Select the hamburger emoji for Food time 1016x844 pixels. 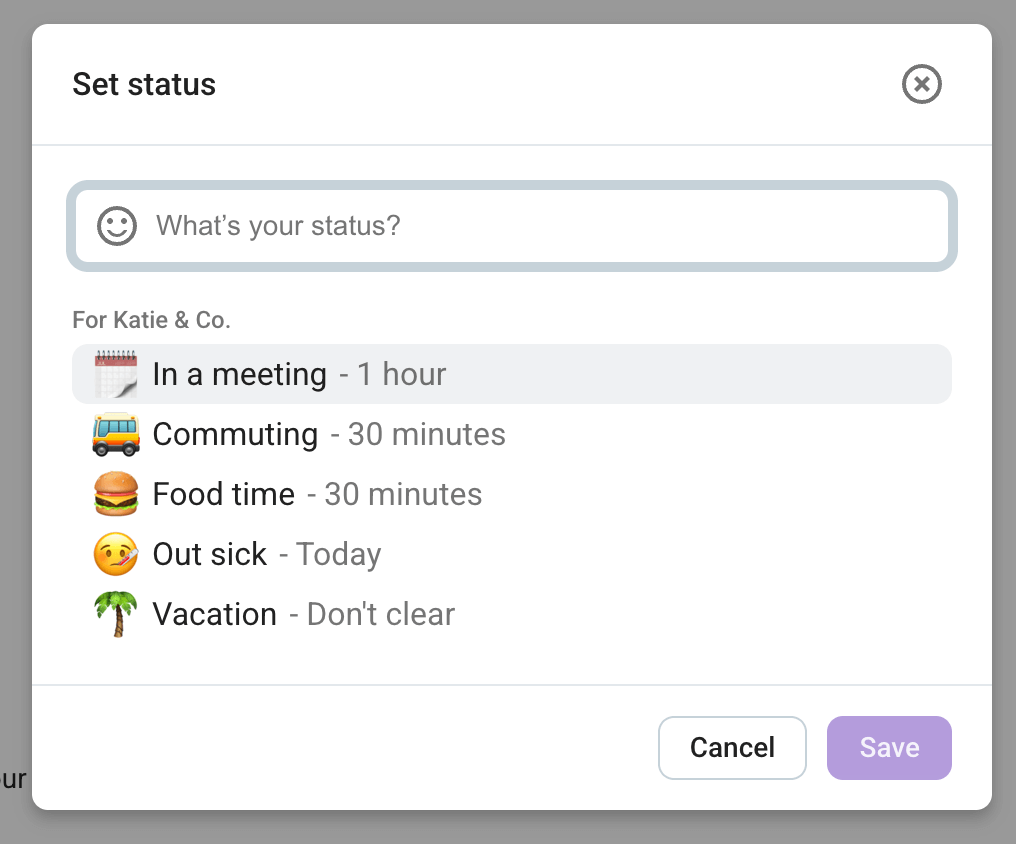point(115,494)
